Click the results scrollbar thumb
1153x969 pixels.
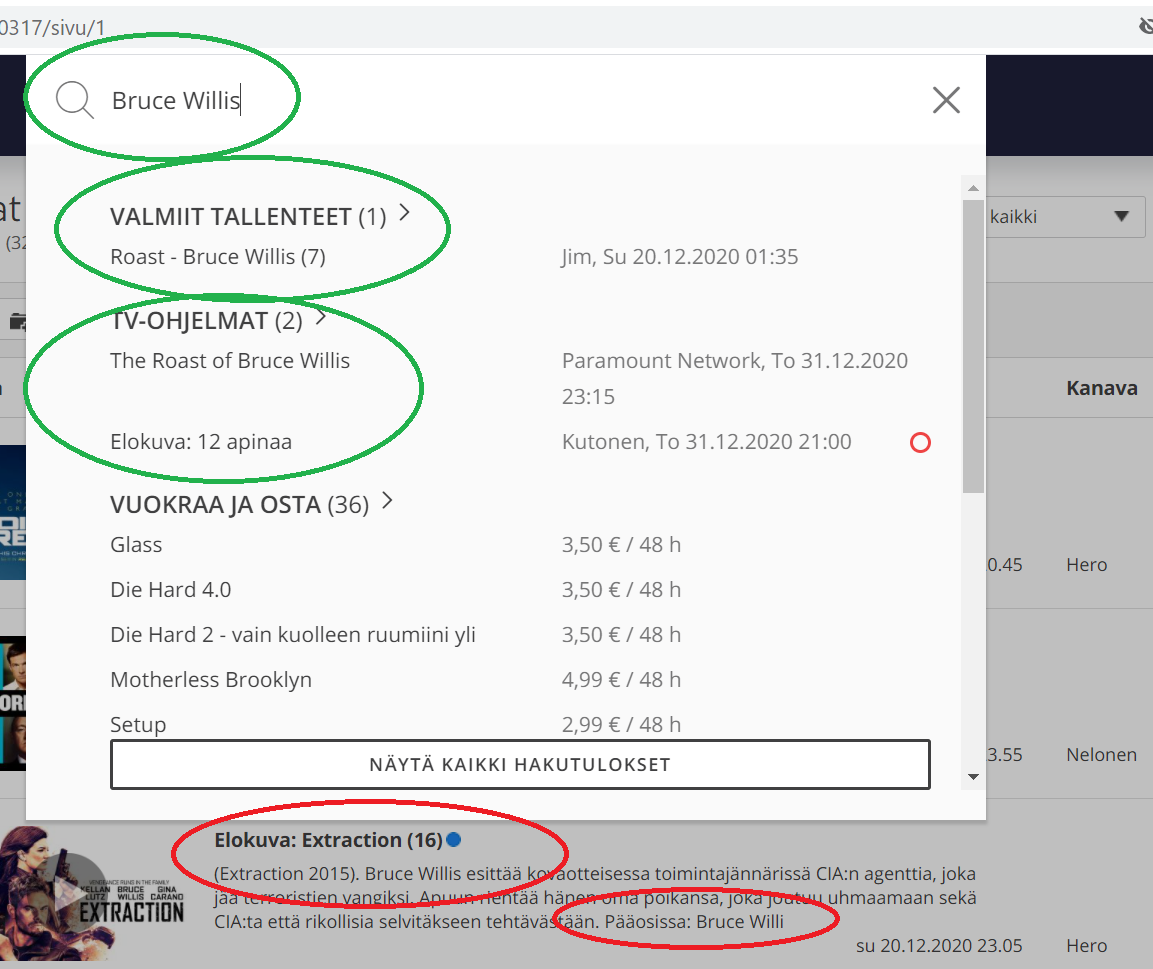[x=974, y=346]
